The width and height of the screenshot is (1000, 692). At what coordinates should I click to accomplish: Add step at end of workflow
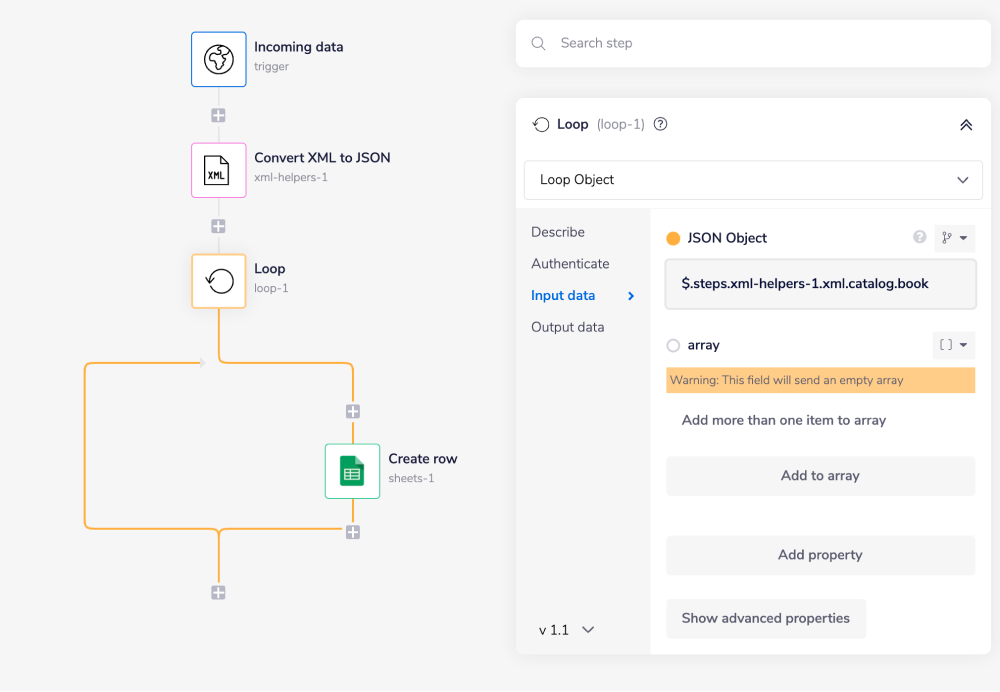point(218,593)
